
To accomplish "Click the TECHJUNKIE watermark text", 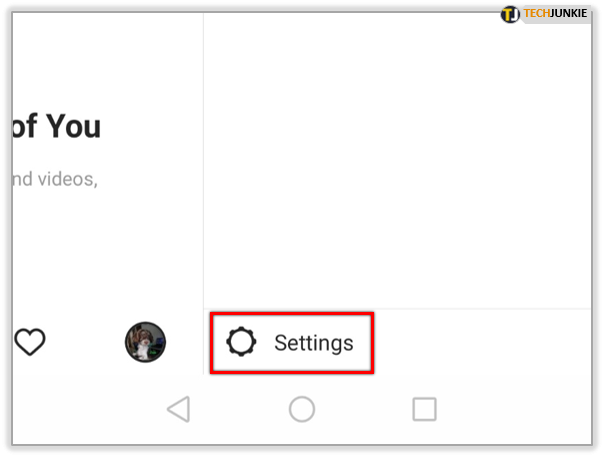I will [x=555, y=13].
